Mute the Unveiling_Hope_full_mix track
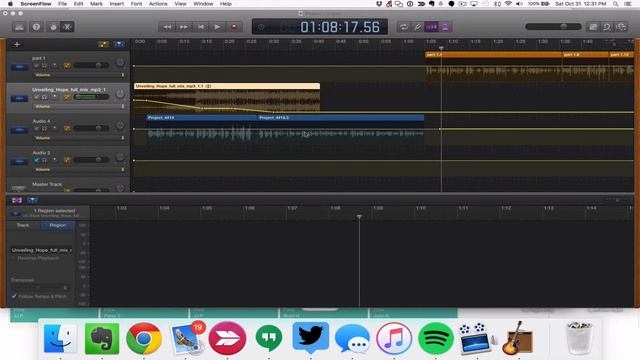This screenshot has height=360, width=640. pos(36,97)
